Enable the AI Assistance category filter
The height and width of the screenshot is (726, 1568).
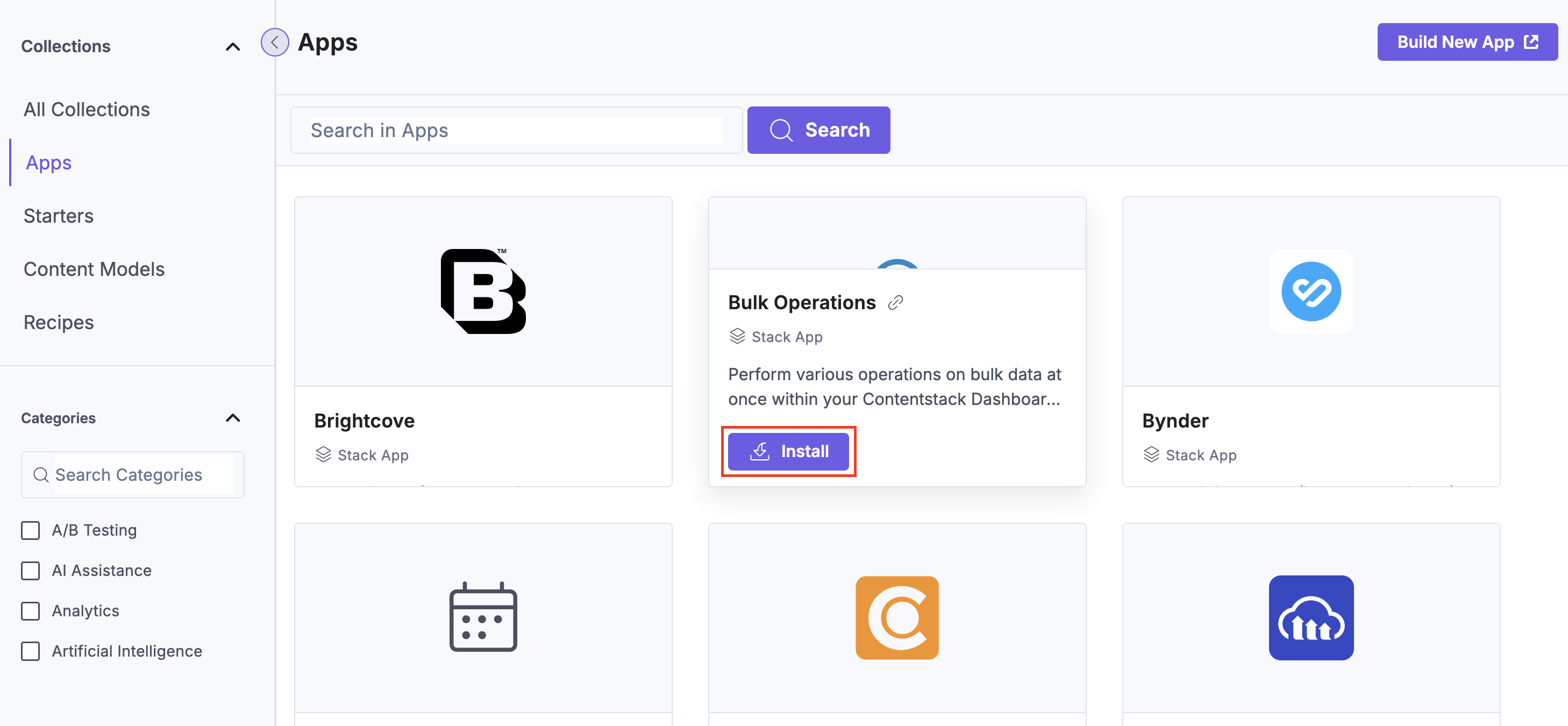click(31, 570)
